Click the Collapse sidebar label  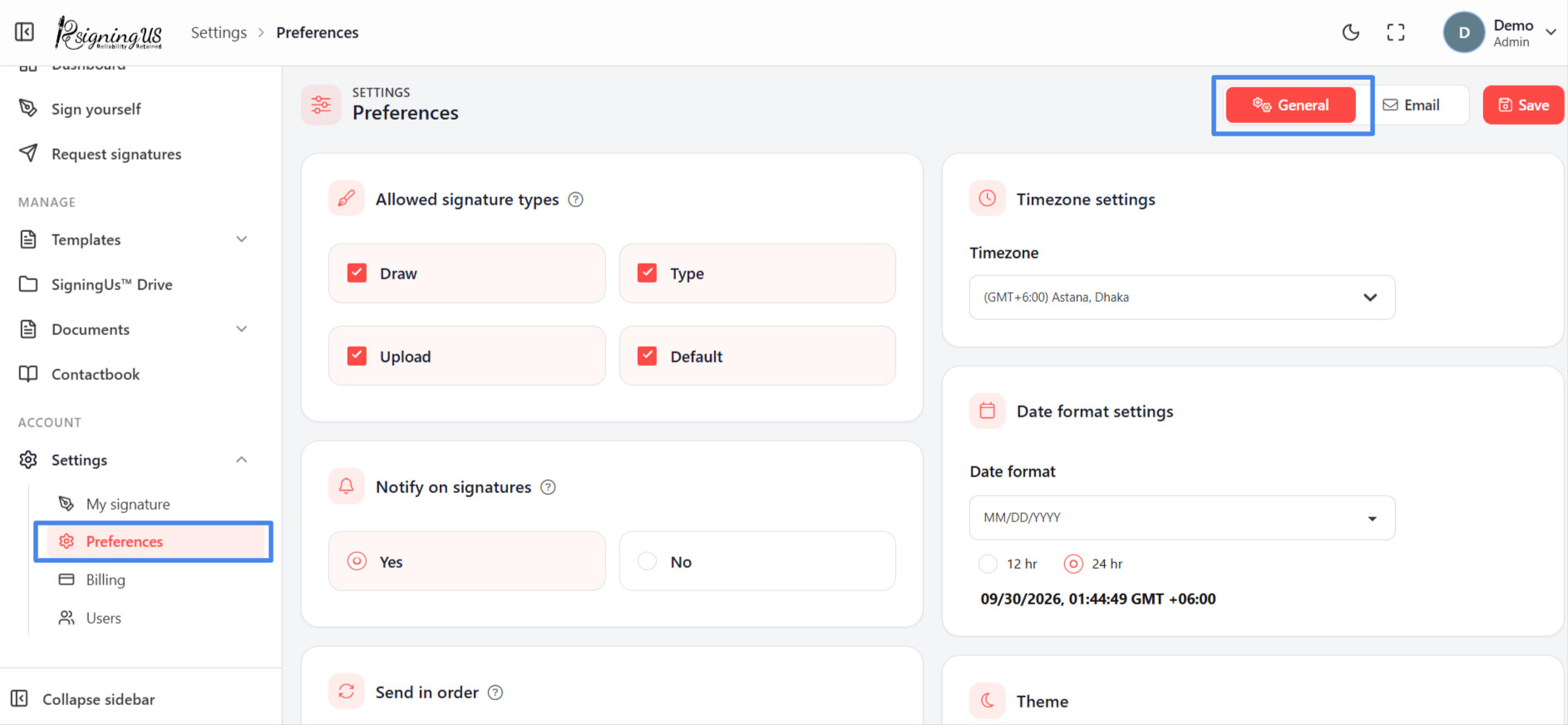(99, 699)
